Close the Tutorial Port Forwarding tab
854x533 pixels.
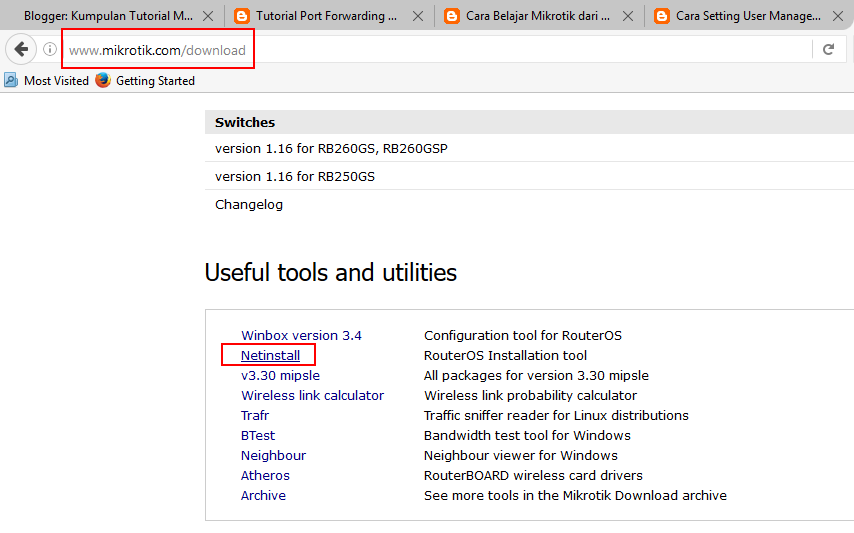418,16
